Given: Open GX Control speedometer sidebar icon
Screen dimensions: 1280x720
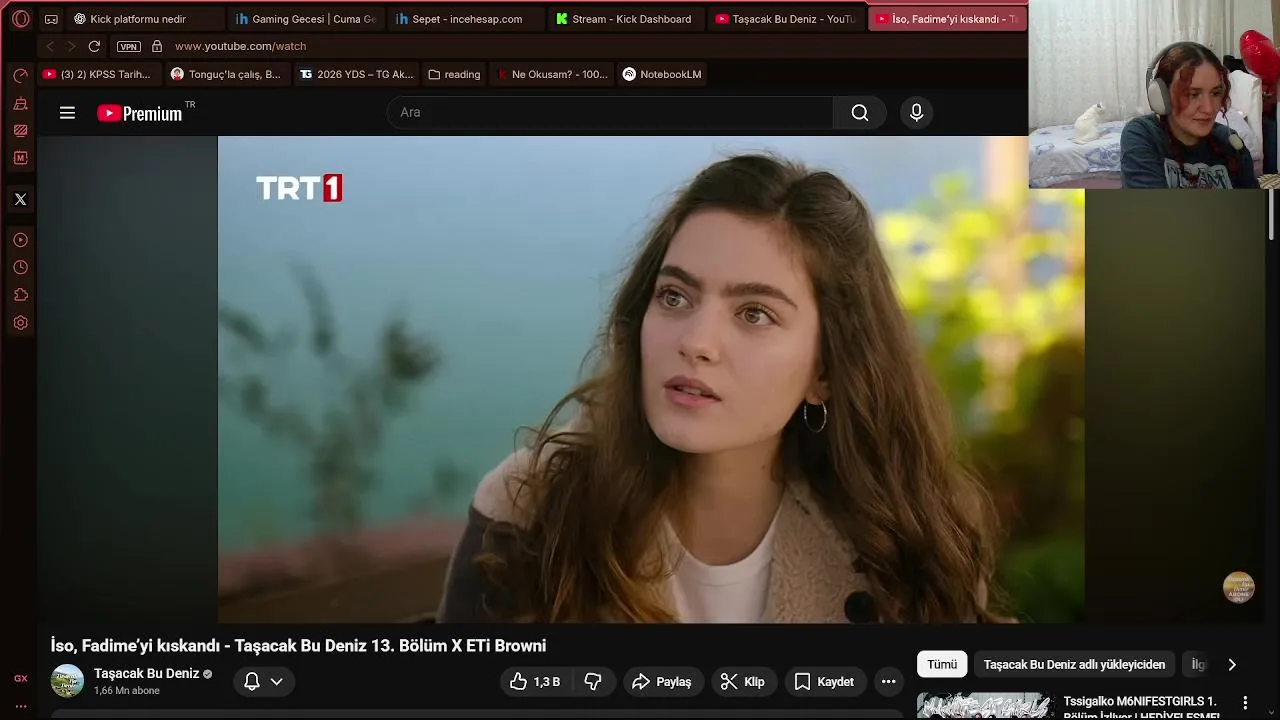Looking at the screenshot, I should (x=20, y=76).
